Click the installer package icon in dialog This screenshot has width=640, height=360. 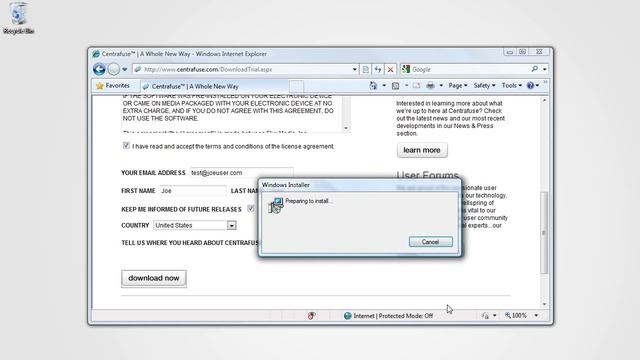[276, 205]
